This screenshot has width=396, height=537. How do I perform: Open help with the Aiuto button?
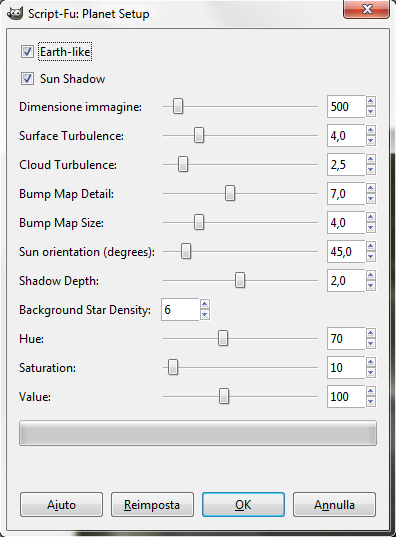coord(61,504)
